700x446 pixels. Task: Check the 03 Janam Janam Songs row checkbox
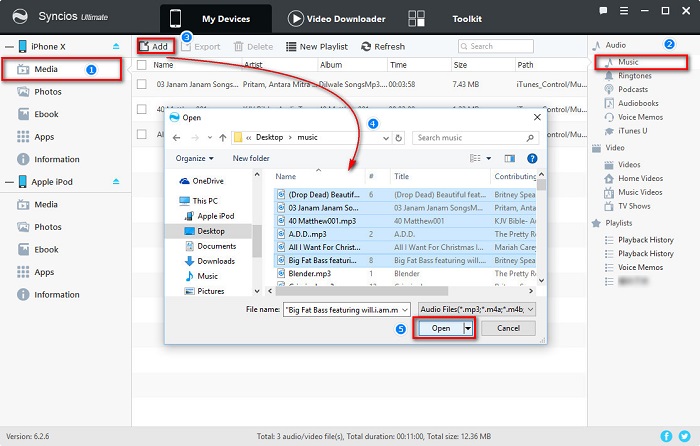point(142,84)
